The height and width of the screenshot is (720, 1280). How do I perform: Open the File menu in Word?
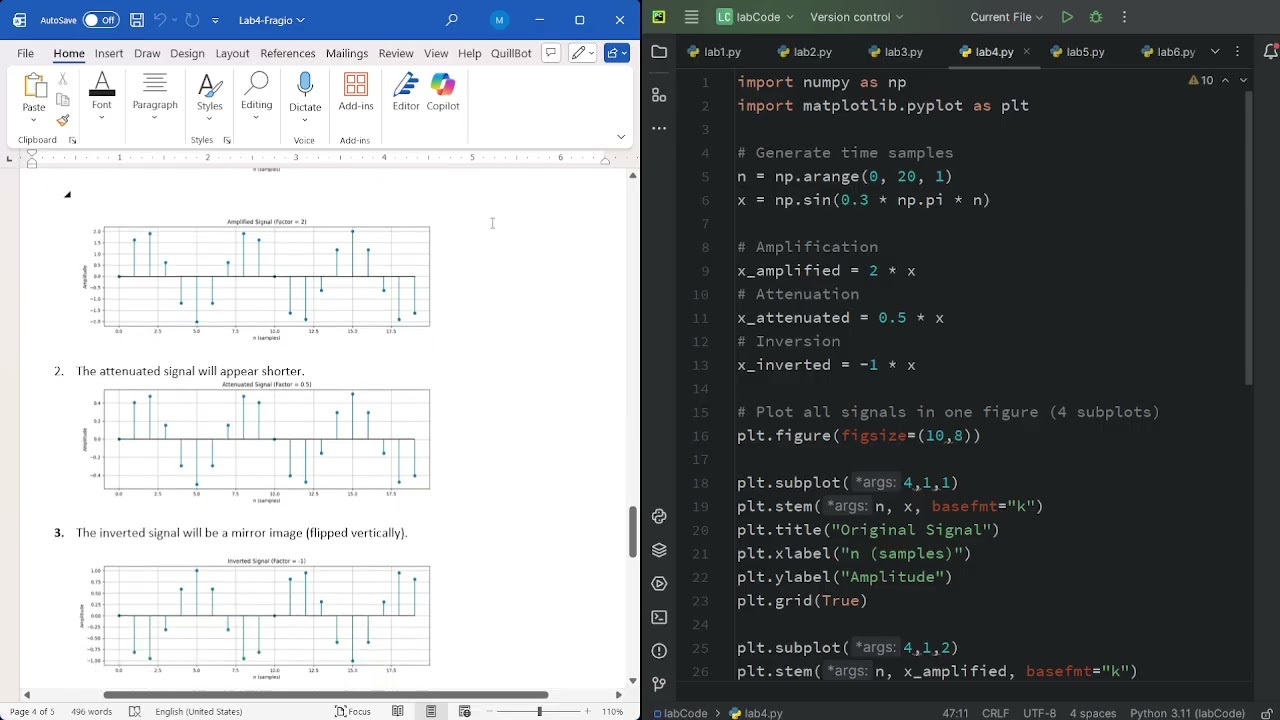click(25, 53)
